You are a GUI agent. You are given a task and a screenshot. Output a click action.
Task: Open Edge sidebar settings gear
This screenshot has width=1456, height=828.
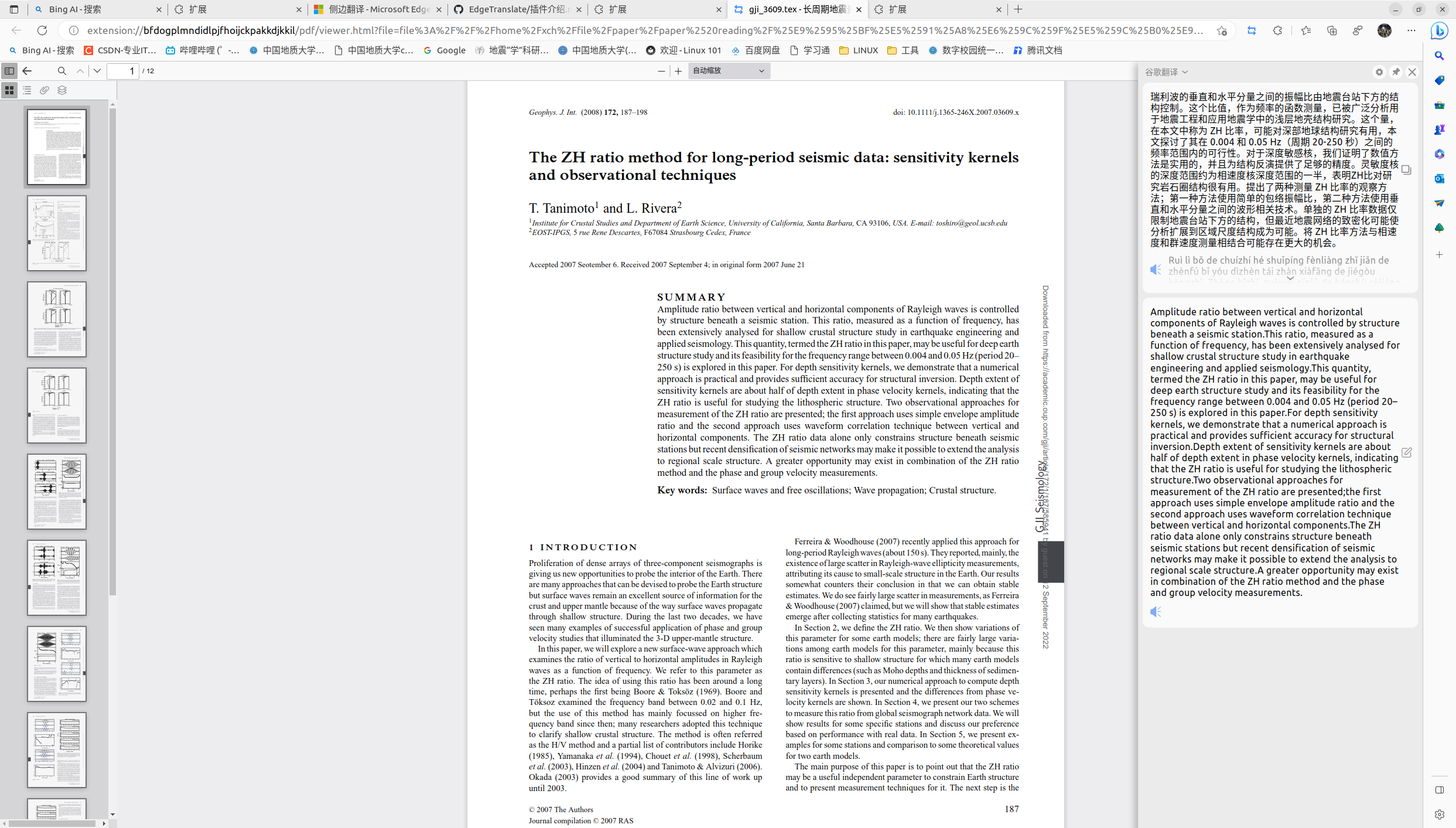click(1440, 815)
